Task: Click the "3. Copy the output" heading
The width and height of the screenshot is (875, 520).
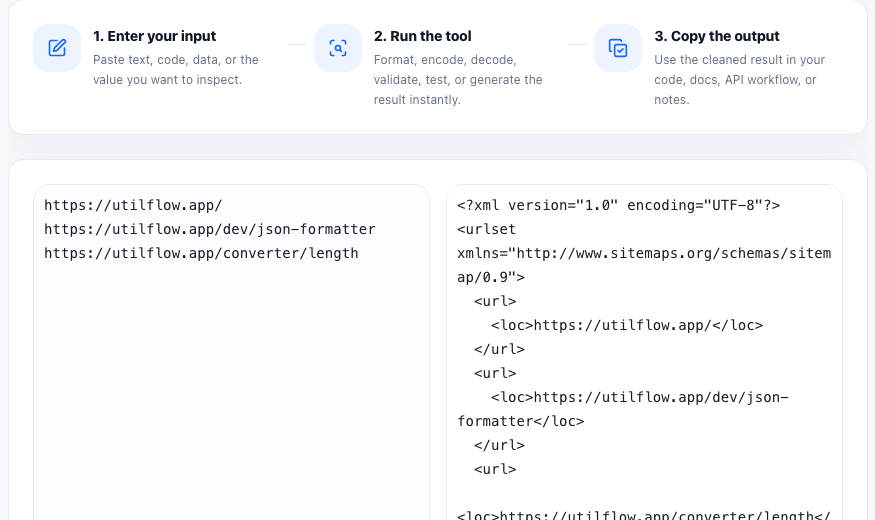Action: pos(717,36)
